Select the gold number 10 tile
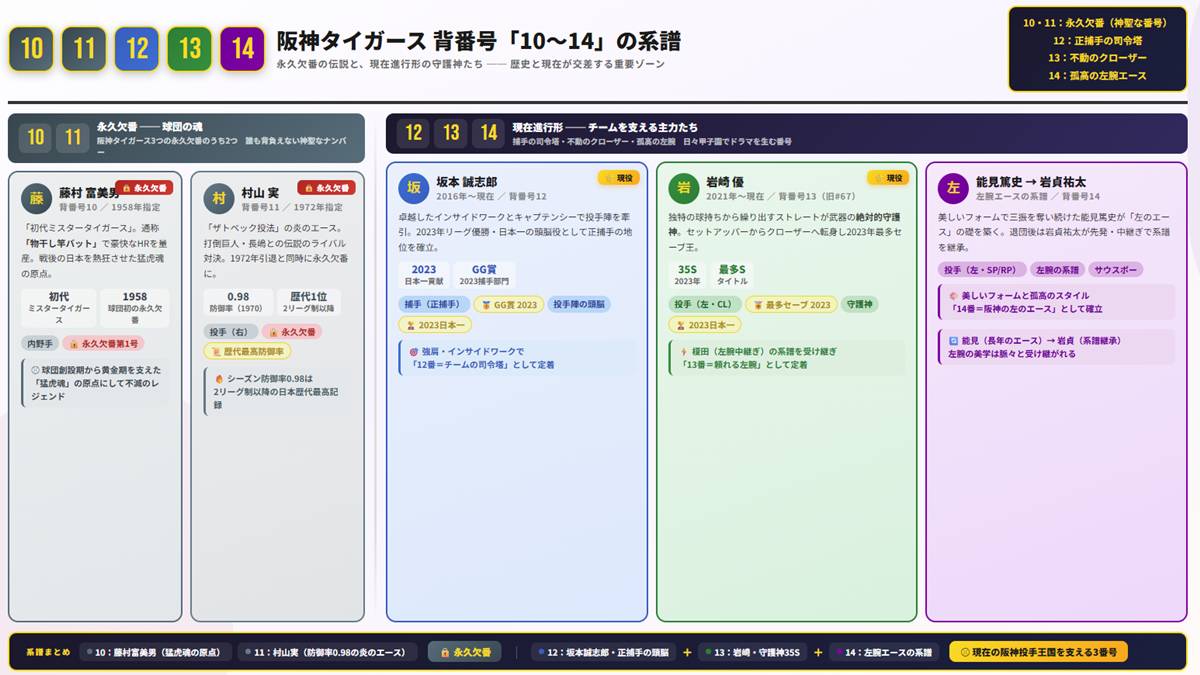Image resolution: width=1200 pixels, height=675 pixels. [31, 46]
